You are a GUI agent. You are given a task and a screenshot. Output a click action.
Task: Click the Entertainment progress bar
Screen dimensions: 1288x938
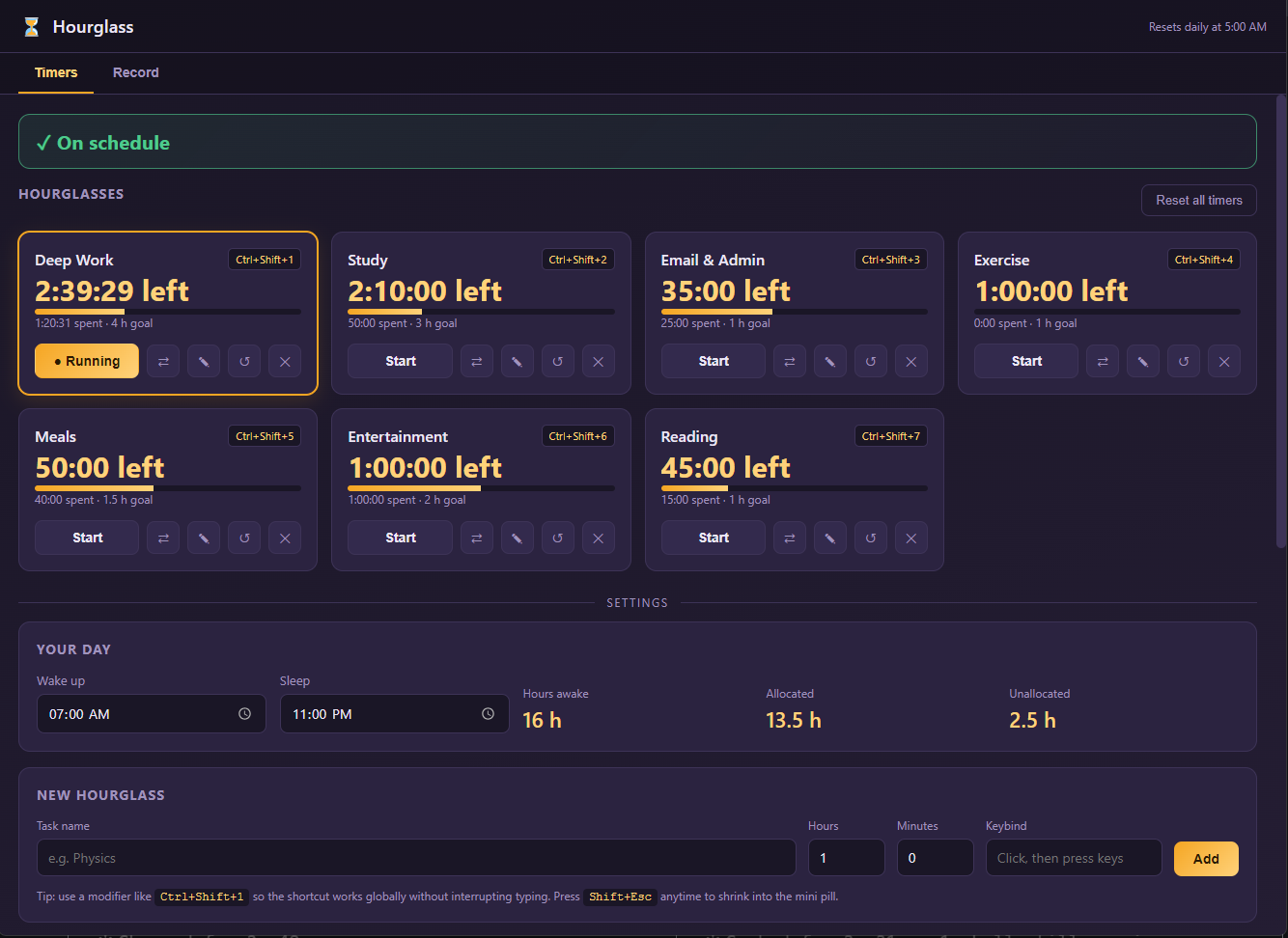(481, 488)
